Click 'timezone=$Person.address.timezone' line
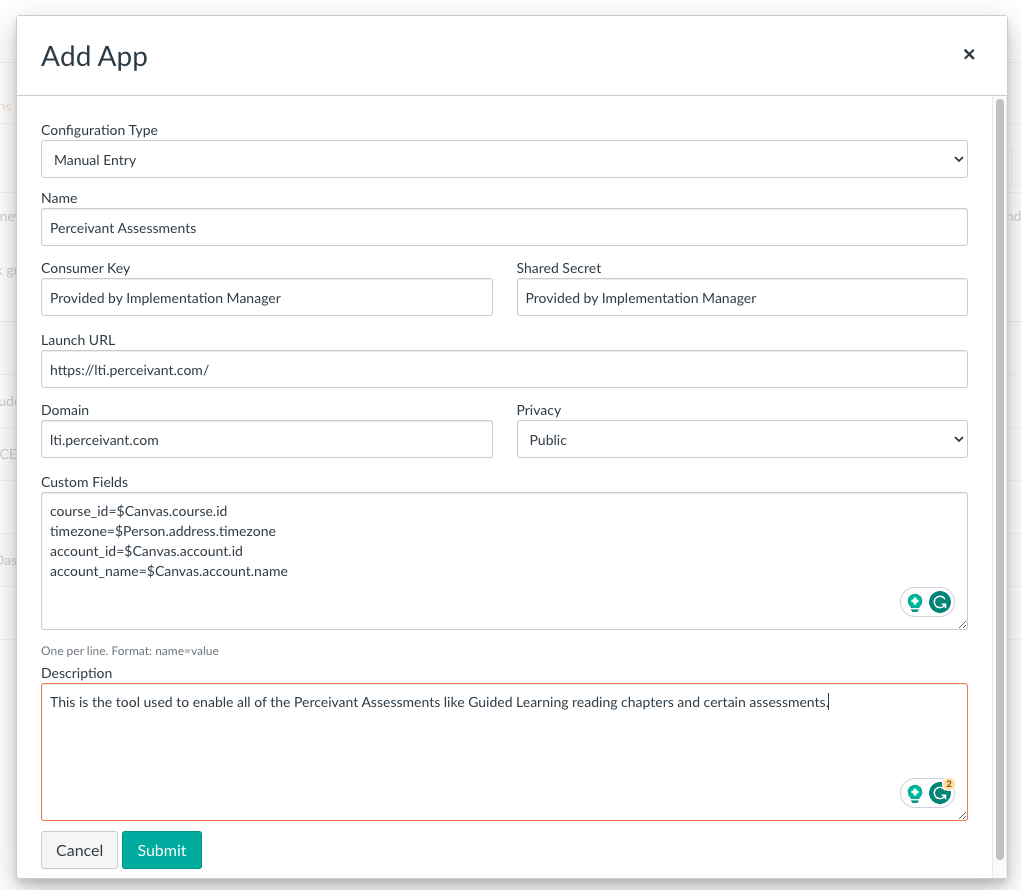 [x=163, y=531]
